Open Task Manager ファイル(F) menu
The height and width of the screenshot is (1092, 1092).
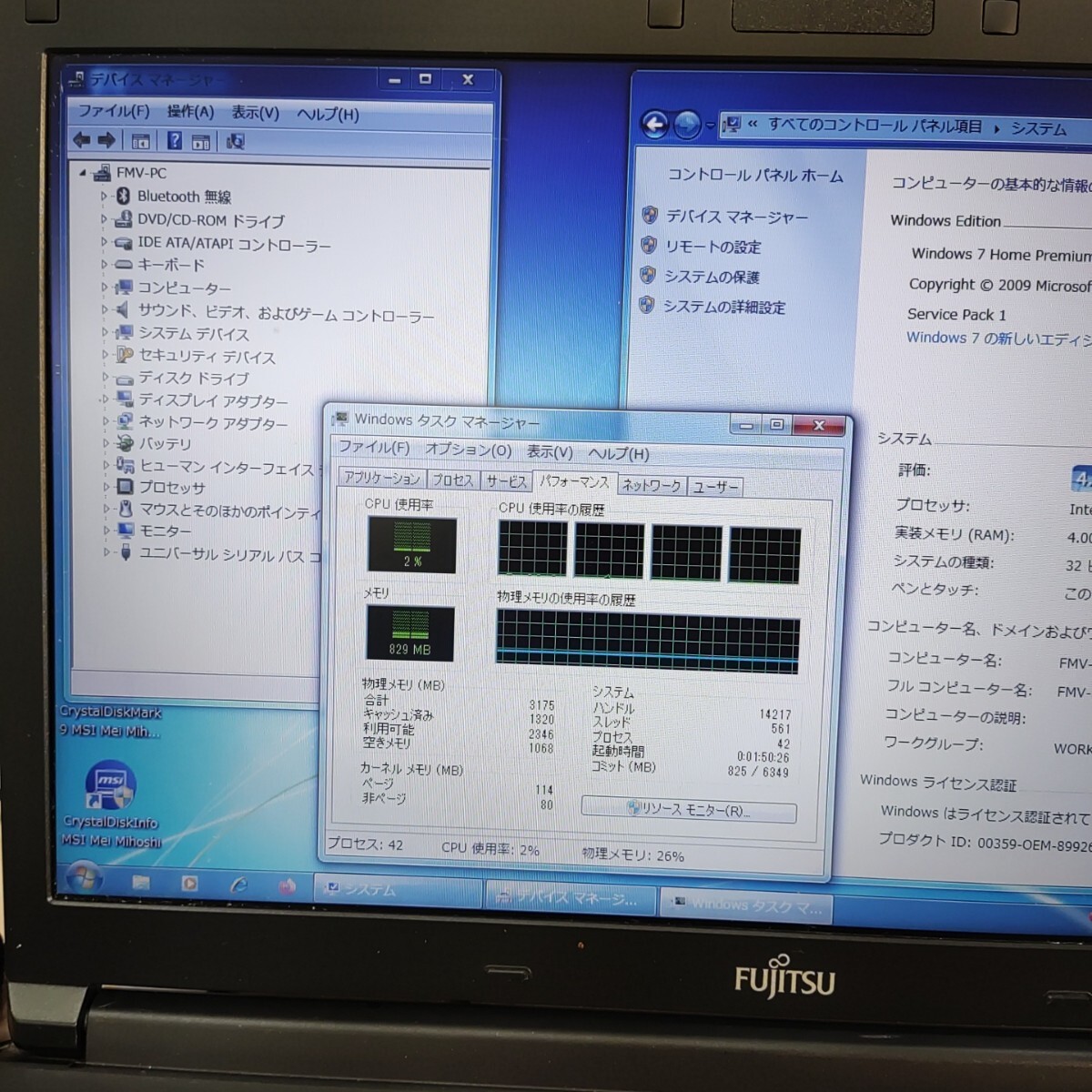click(x=374, y=448)
